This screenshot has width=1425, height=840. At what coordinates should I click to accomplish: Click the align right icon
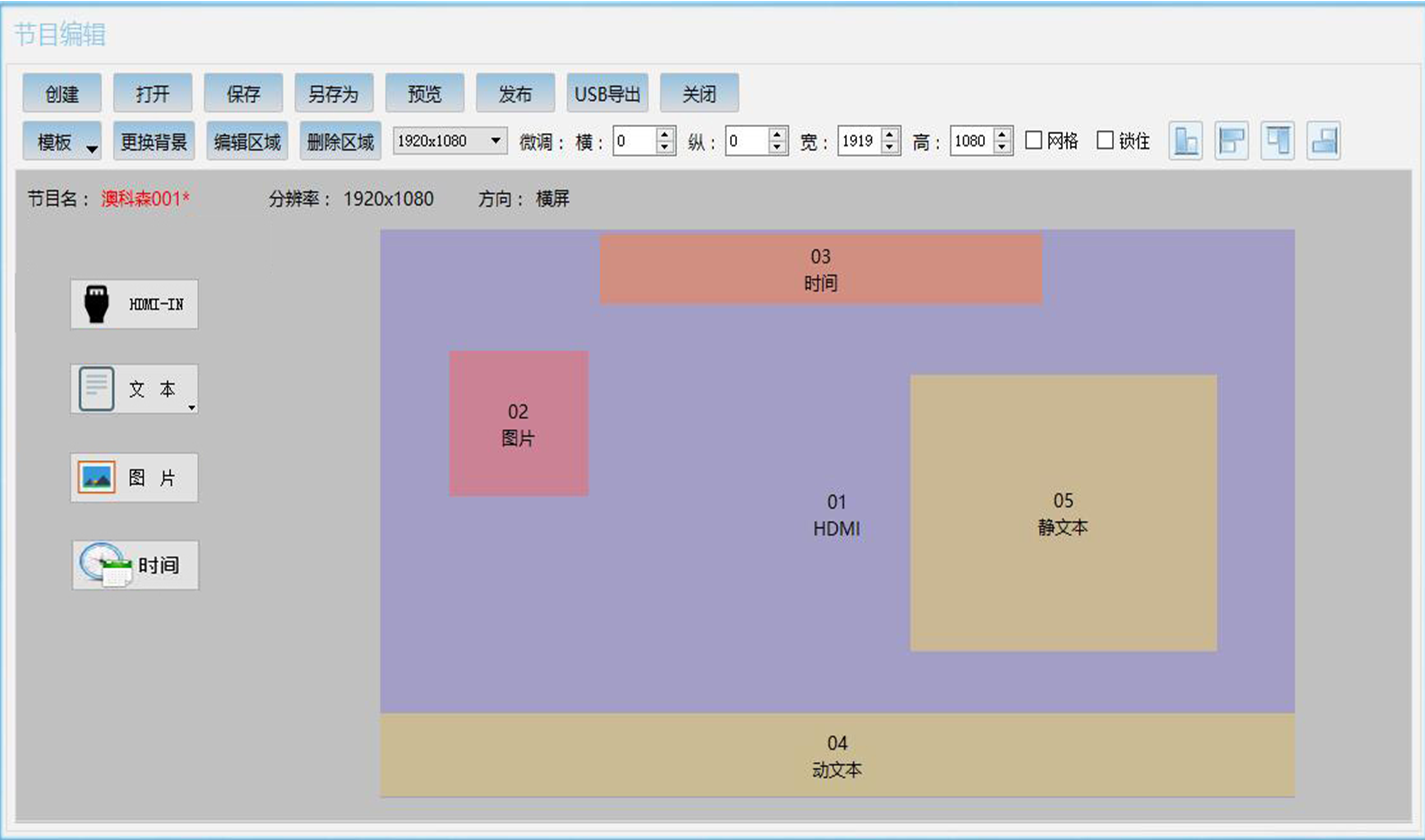pos(1323,141)
